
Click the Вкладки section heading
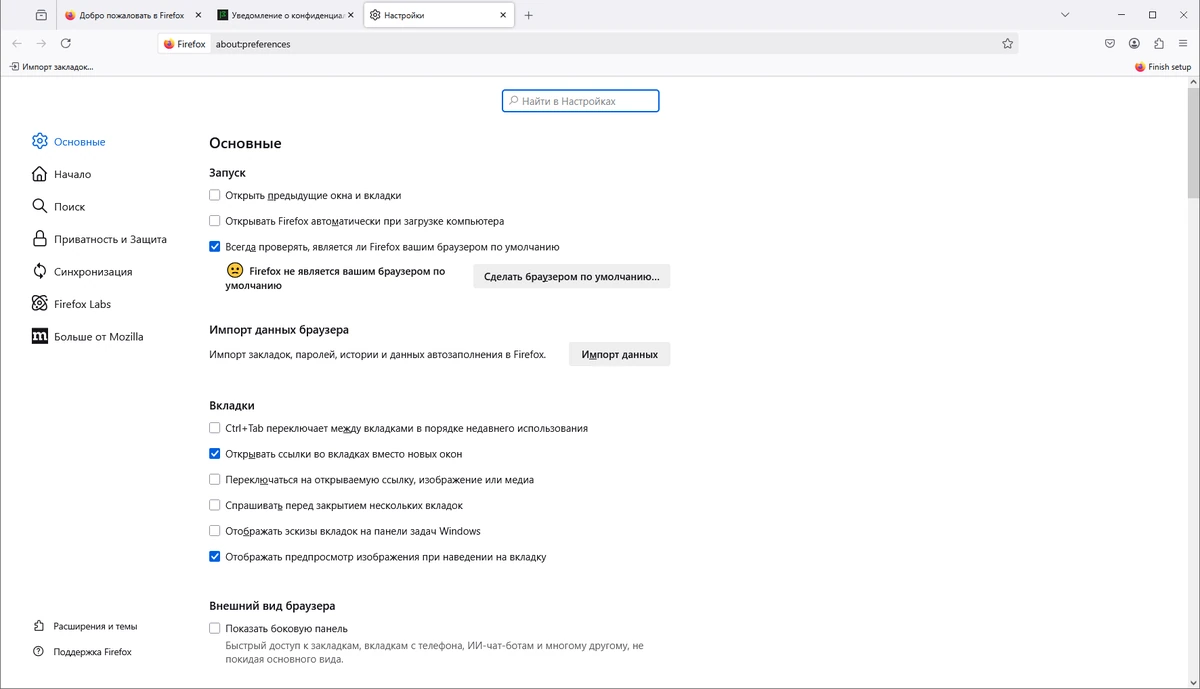click(232, 405)
